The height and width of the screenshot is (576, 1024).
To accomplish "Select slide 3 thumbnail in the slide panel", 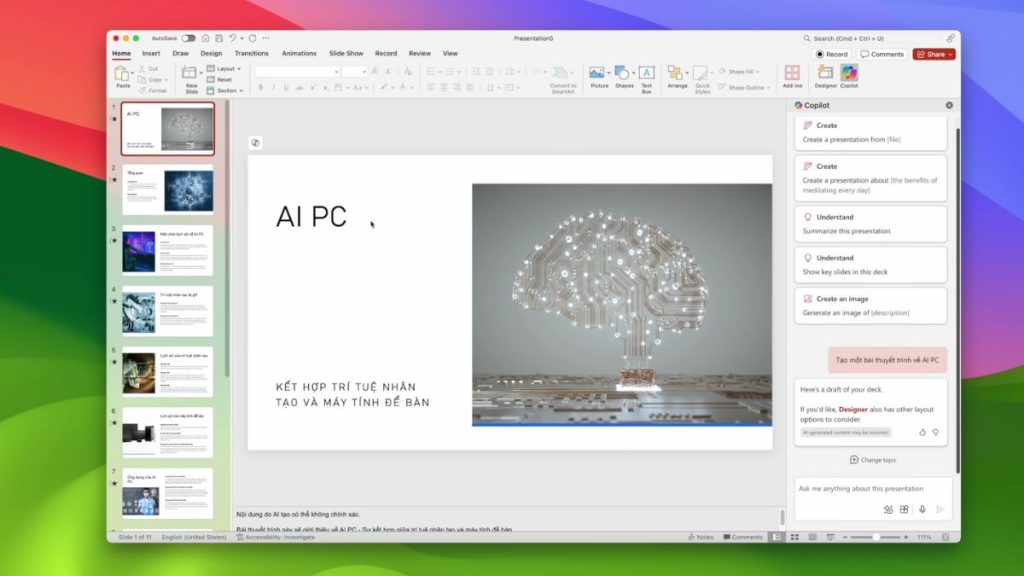I will point(167,250).
